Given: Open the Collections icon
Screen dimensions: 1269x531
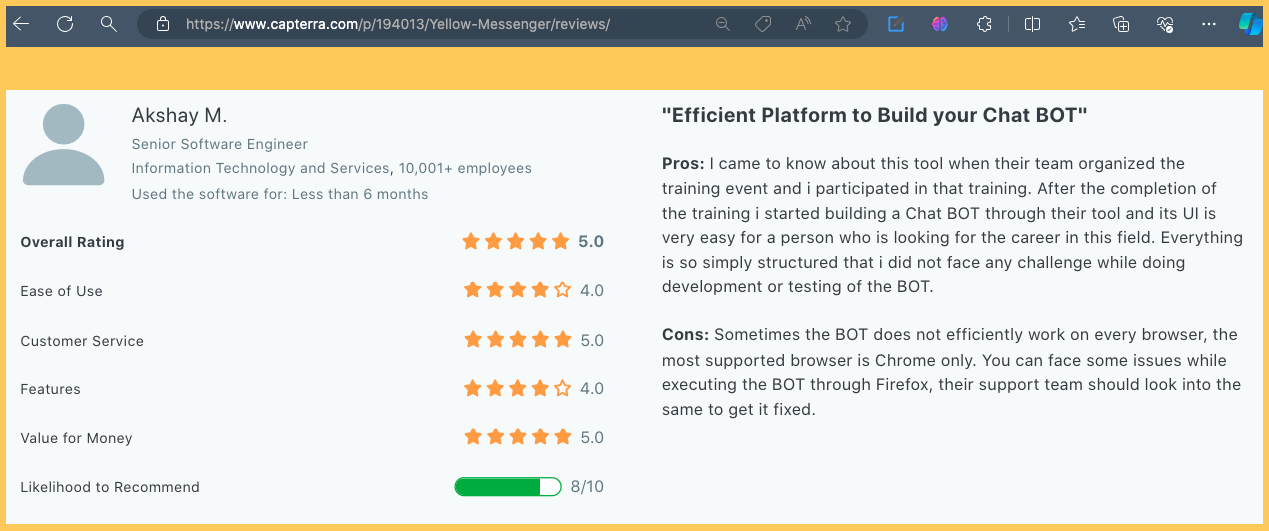Looking at the screenshot, I should pos(1121,24).
